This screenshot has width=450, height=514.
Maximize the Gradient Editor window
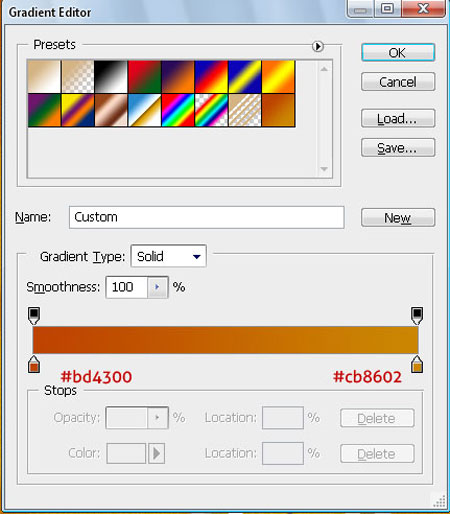pyautogui.click(x=387, y=8)
